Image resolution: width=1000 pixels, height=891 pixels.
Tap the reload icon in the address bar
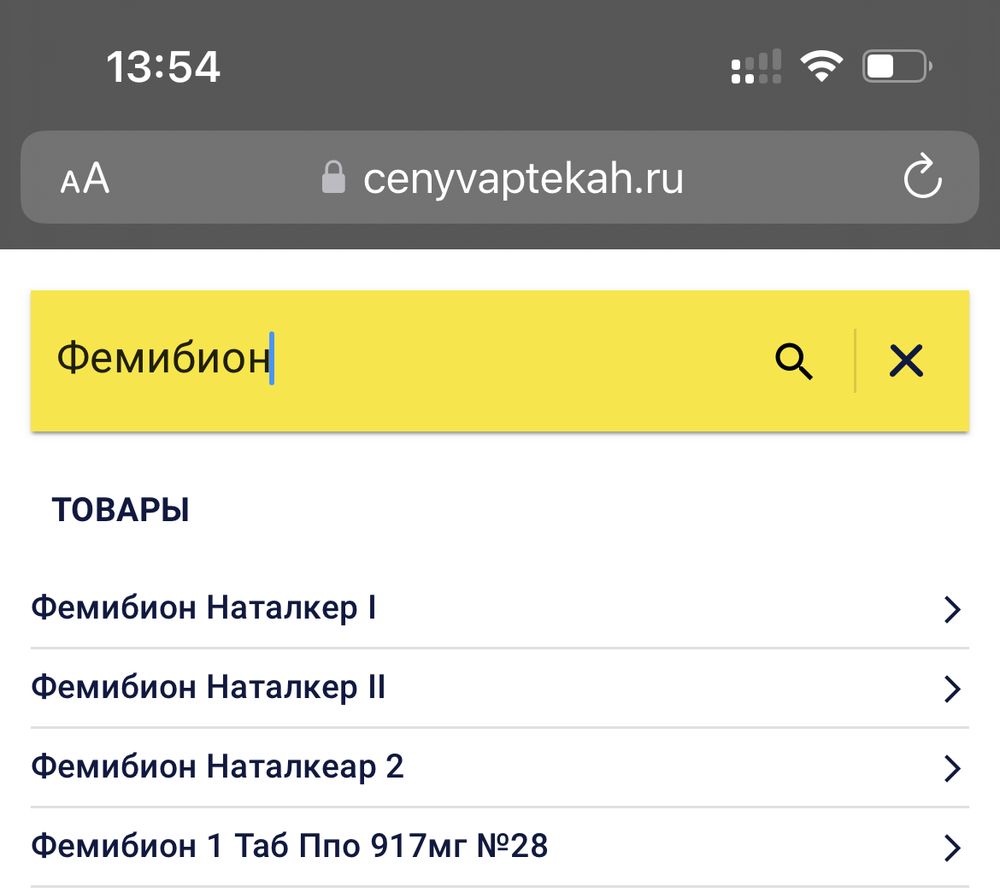coord(922,178)
